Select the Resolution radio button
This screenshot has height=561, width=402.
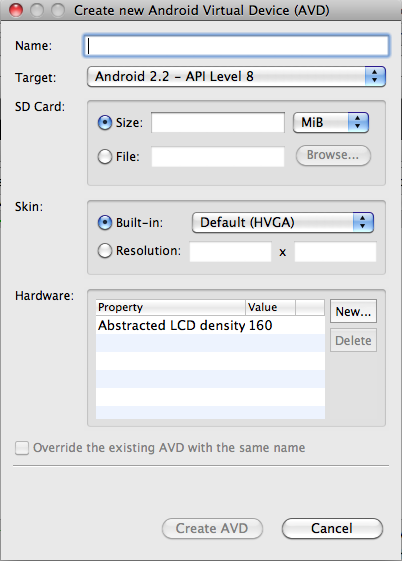pyautogui.click(x=105, y=251)
